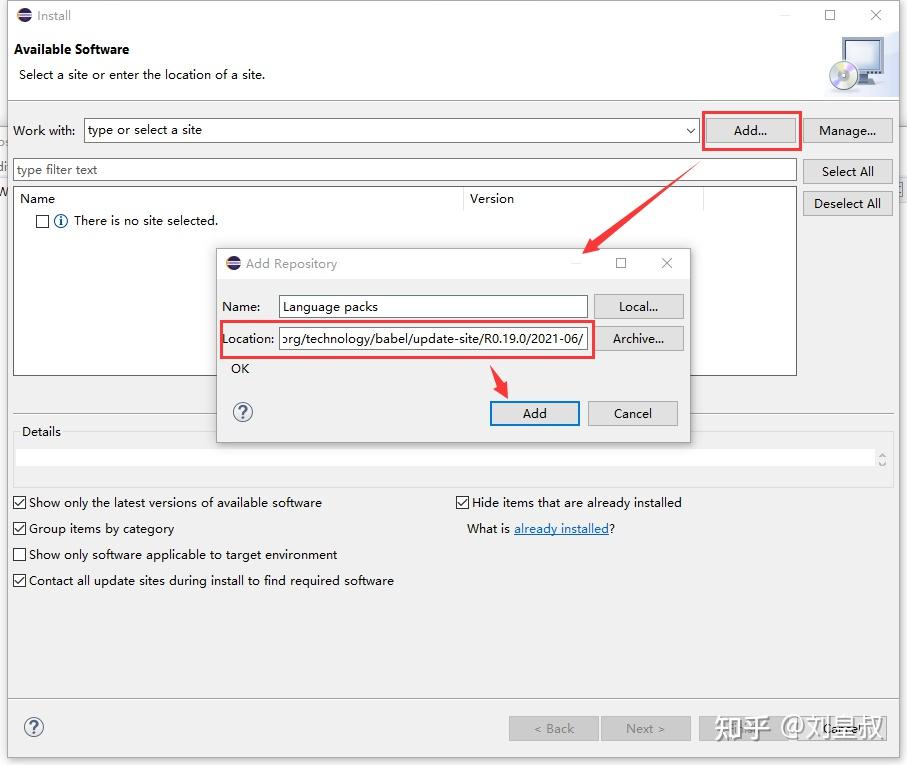Click the Local... button
This screenshot has height=765, width=907.
click(638, 306)
